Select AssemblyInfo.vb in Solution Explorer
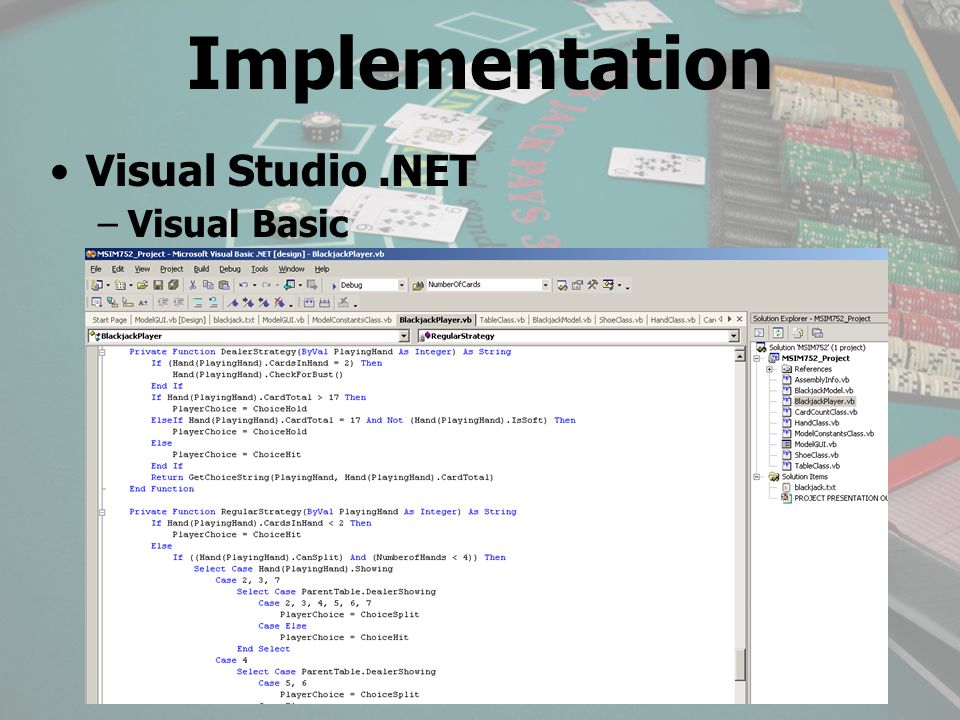Viewport: 960px width, 720px height. (822, 380)
